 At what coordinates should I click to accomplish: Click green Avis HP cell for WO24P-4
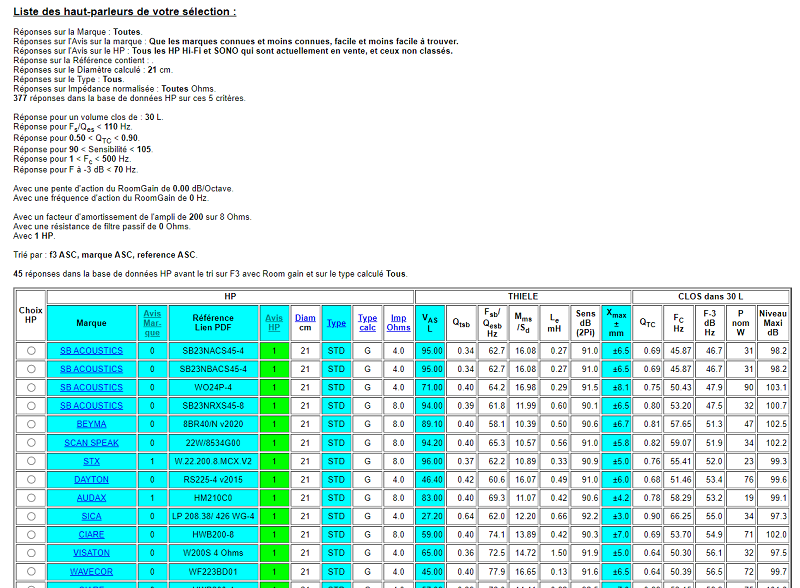(x=274, y=387)
